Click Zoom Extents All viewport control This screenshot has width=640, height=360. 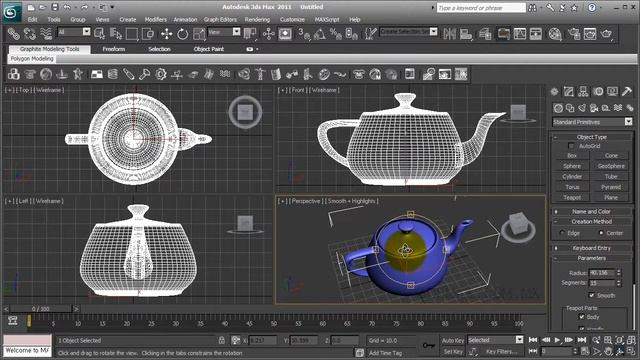[x=631, y=340]
